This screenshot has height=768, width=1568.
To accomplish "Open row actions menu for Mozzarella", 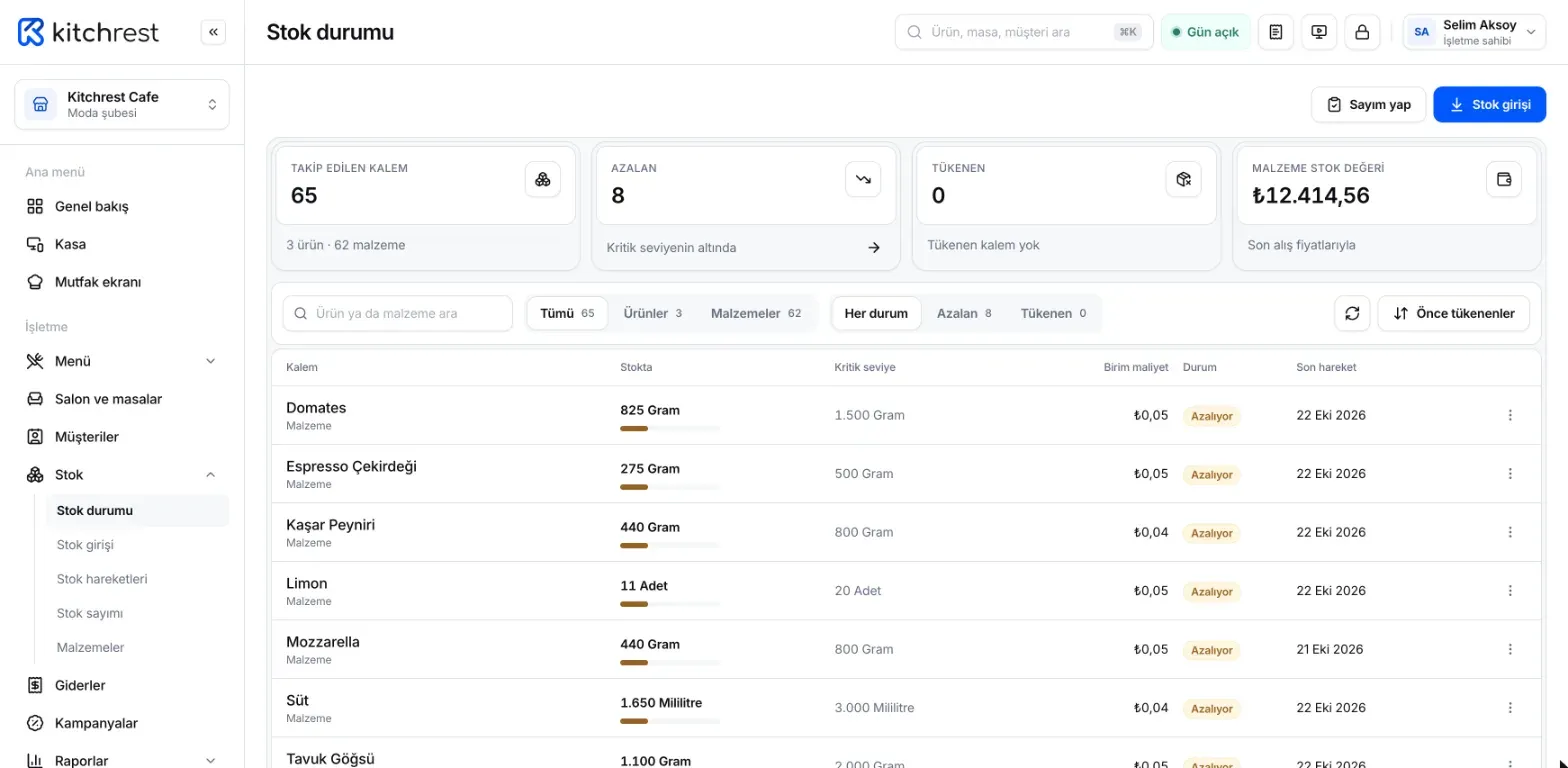I will pos(1510,649).
